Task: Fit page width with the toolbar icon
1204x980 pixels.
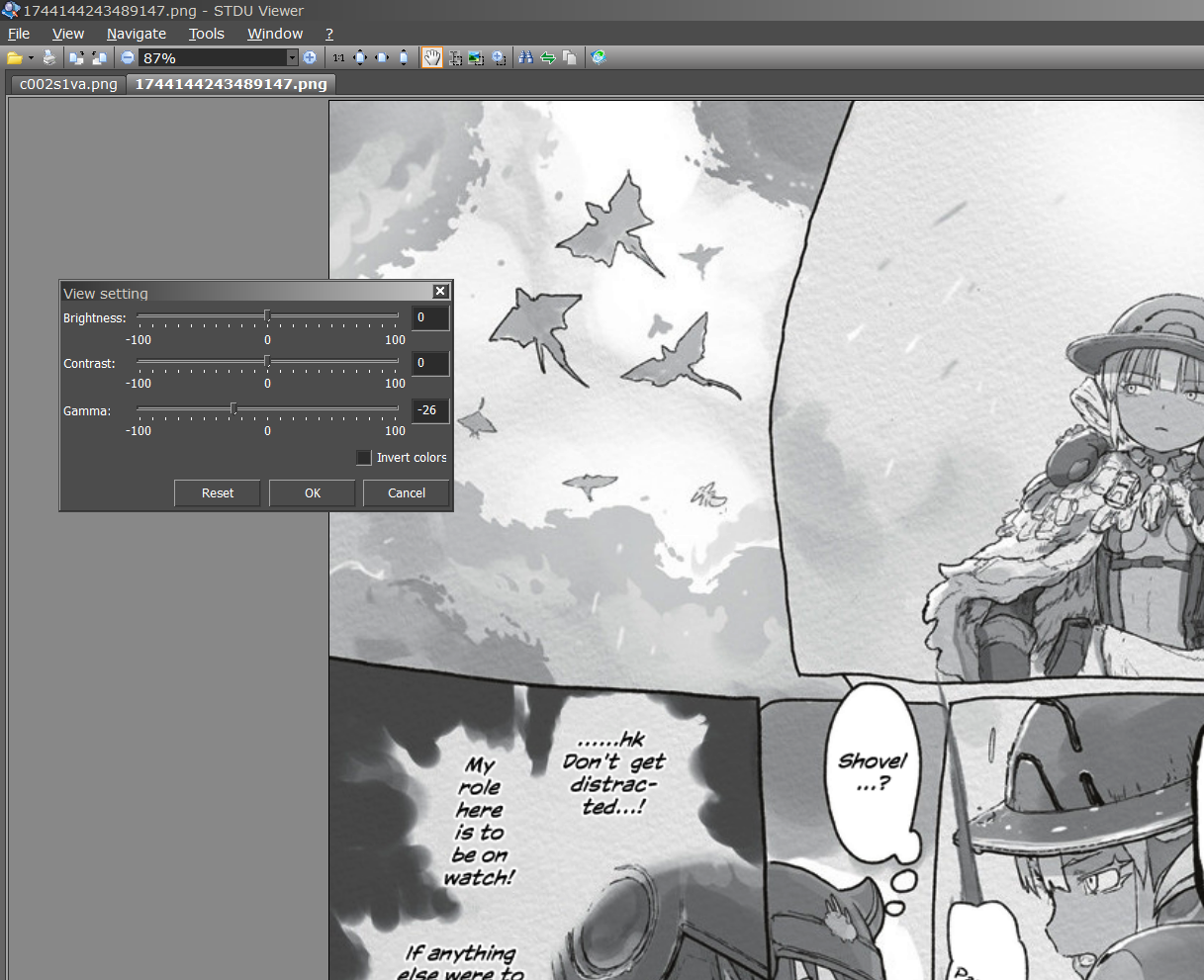Action: [382, 57]
